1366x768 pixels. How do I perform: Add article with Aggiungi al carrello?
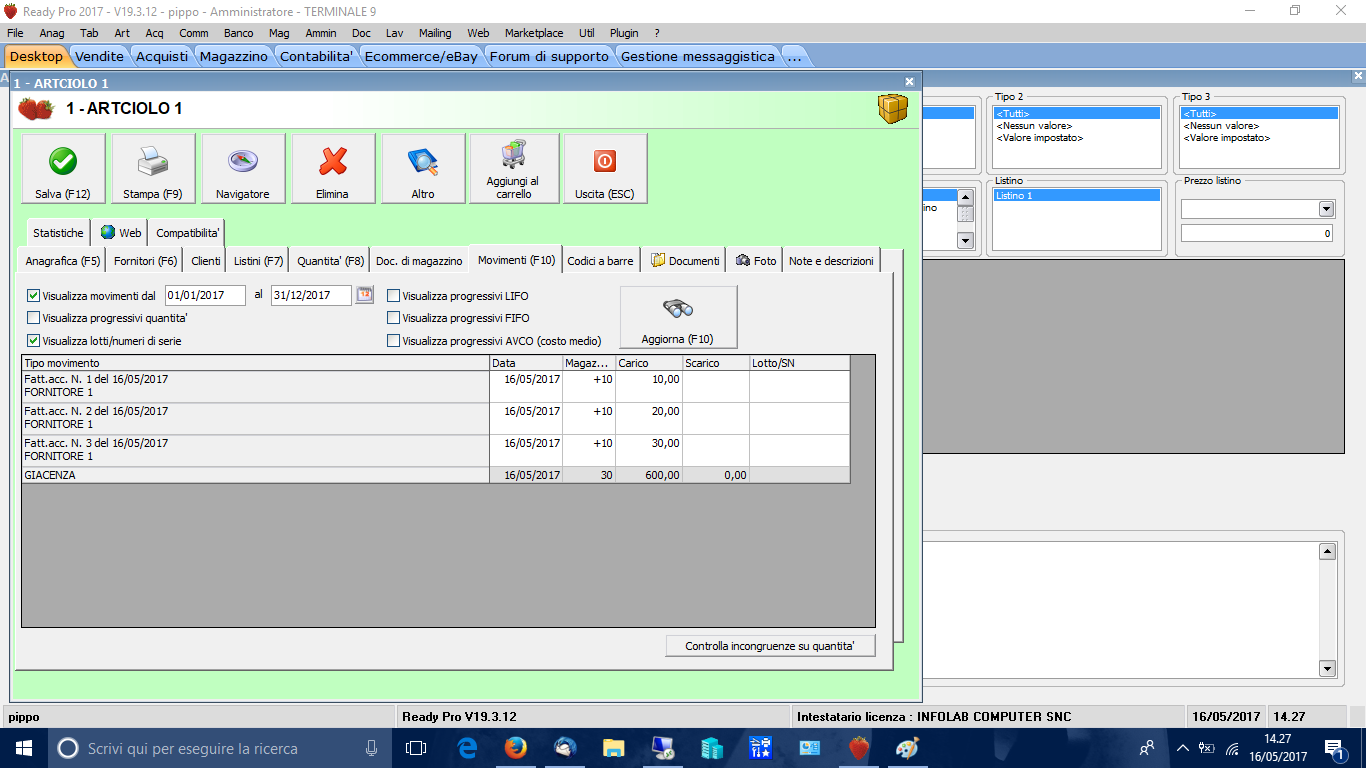tap(512, 169)
